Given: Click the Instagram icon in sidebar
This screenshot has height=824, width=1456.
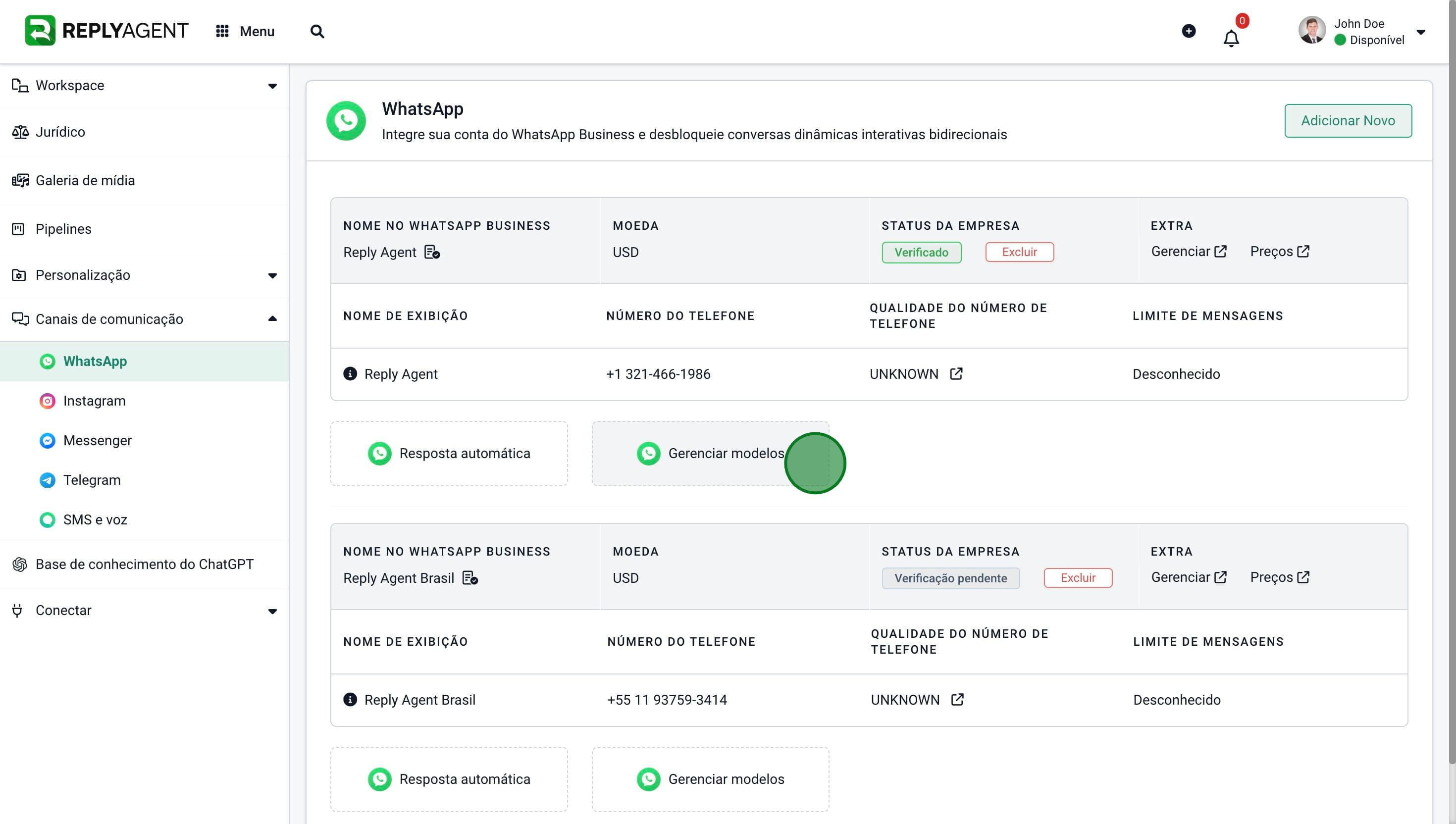Looking at the screenshot, I should point(48,401).
